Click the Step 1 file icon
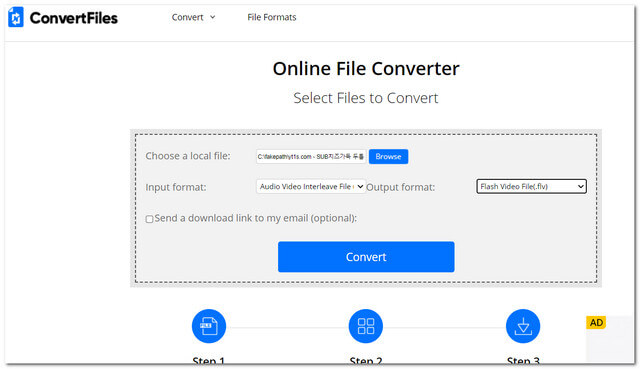Viewport: 640px width, 369px height. pos(209,326)
